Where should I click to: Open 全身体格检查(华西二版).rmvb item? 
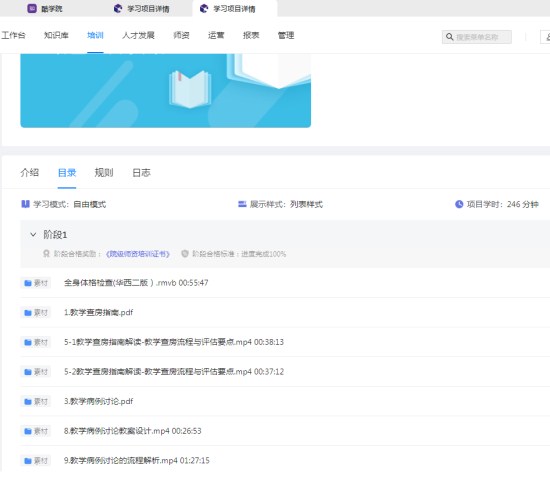point(136,283)
